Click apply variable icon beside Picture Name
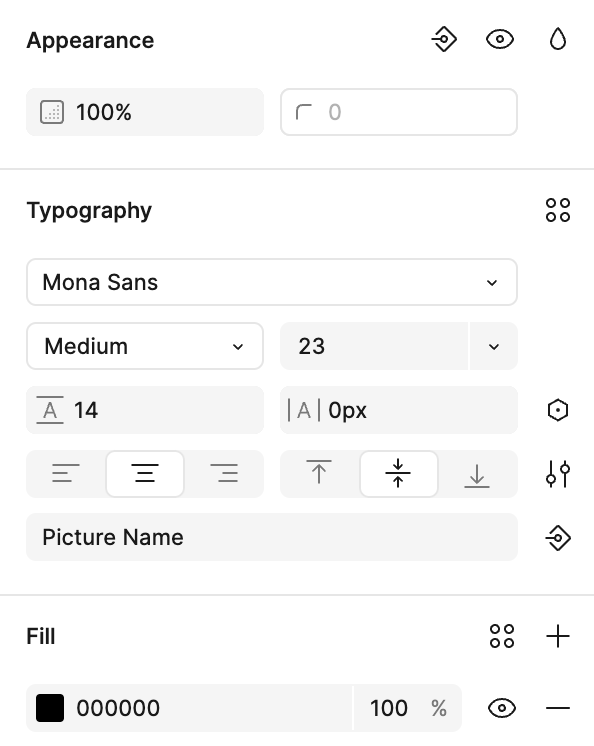 point(558,538)
